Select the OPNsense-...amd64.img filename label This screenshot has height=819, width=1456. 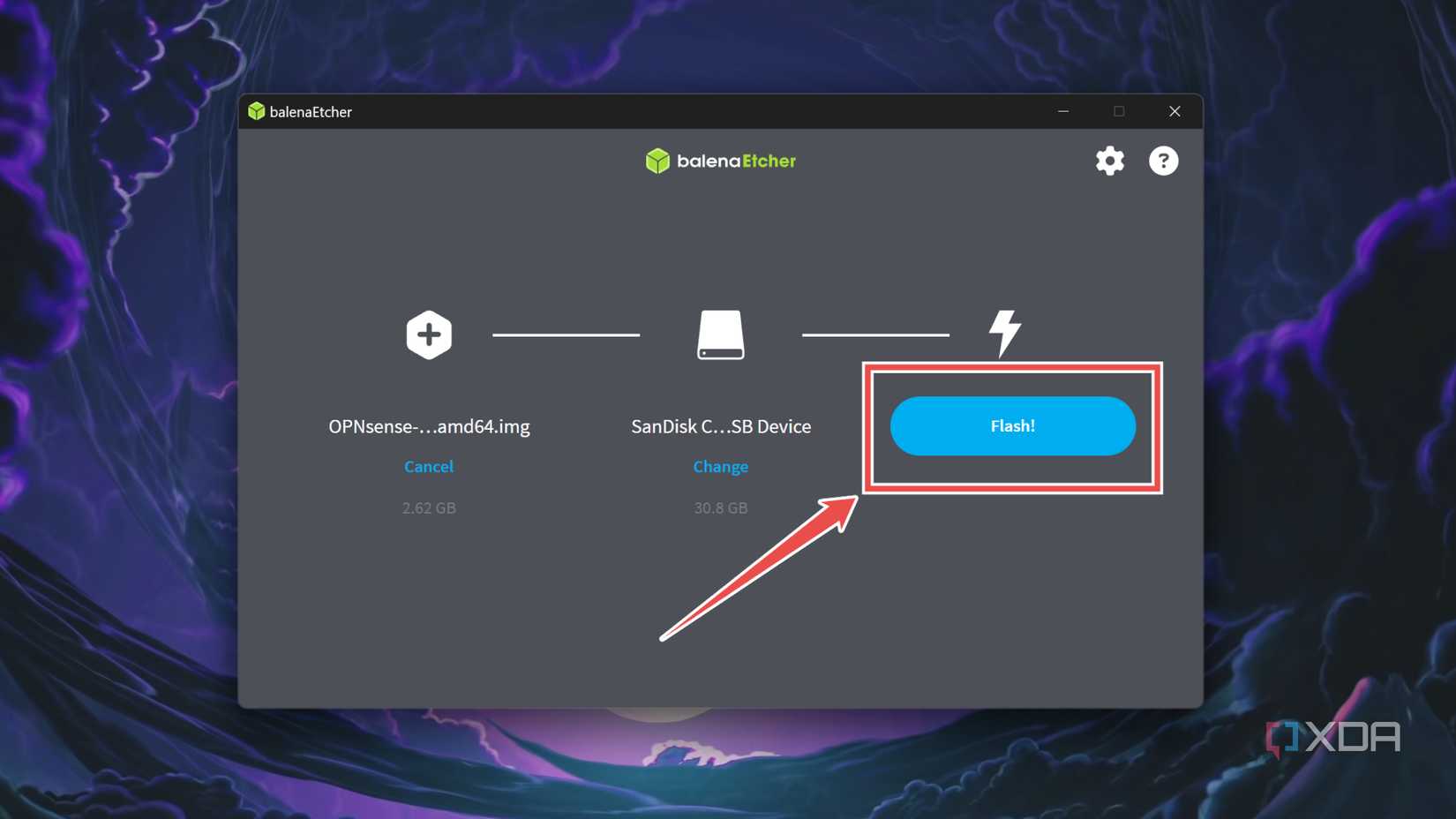[x=429, y=426]
